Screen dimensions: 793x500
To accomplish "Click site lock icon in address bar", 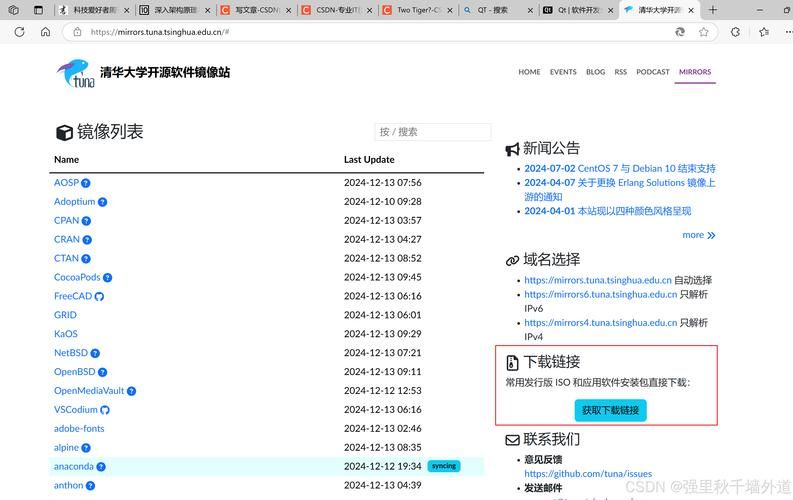I will pos(77,32).
